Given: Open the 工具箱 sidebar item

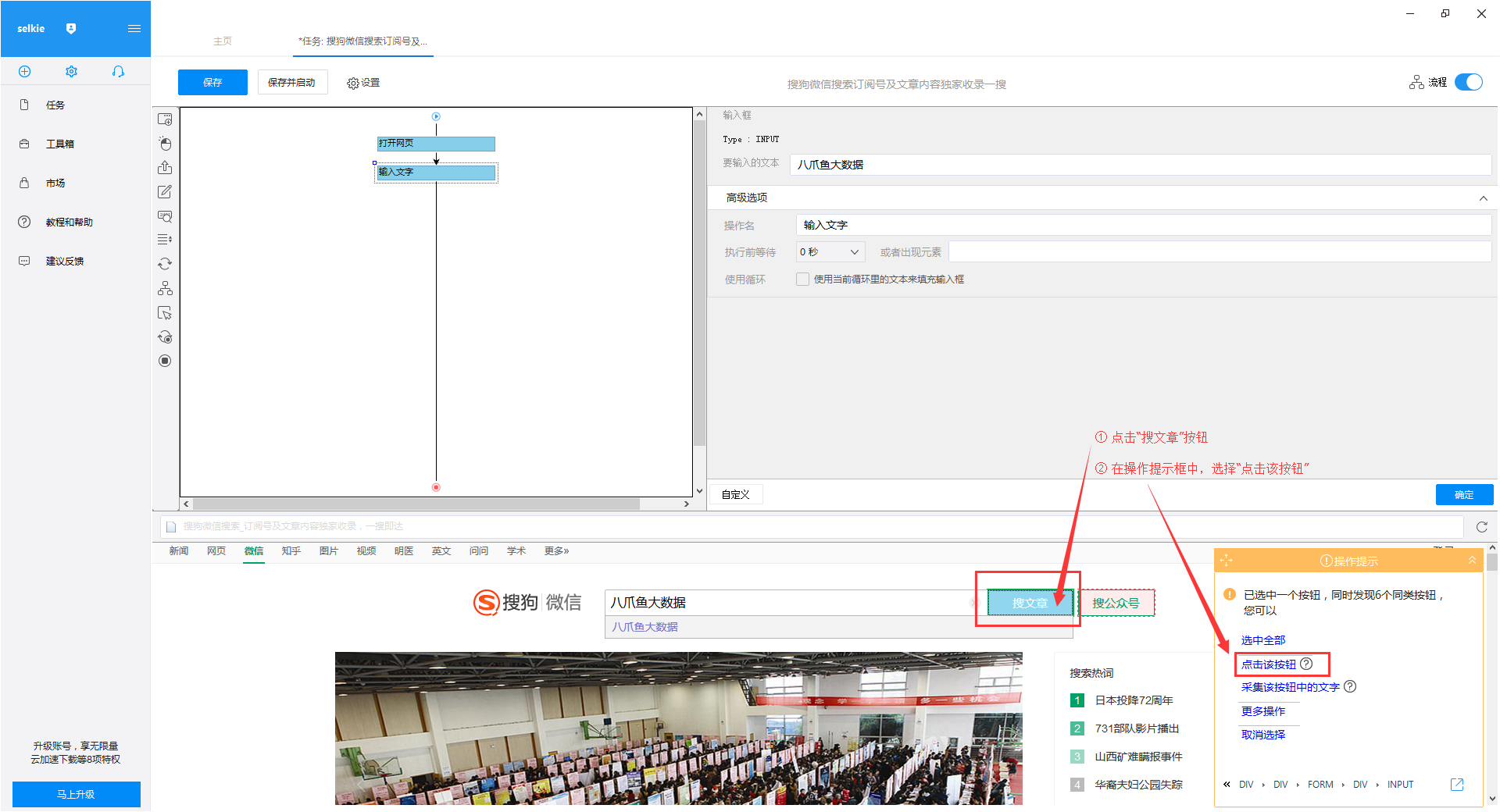Looking at the screenshot, I should 60,144.
